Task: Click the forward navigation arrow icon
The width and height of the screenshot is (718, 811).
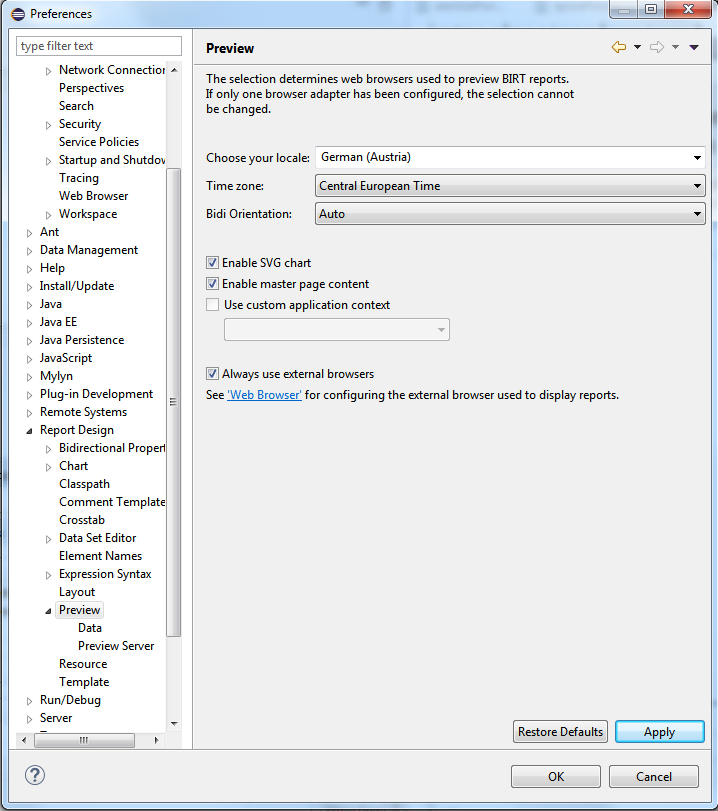Action: (x=656, y=48)
